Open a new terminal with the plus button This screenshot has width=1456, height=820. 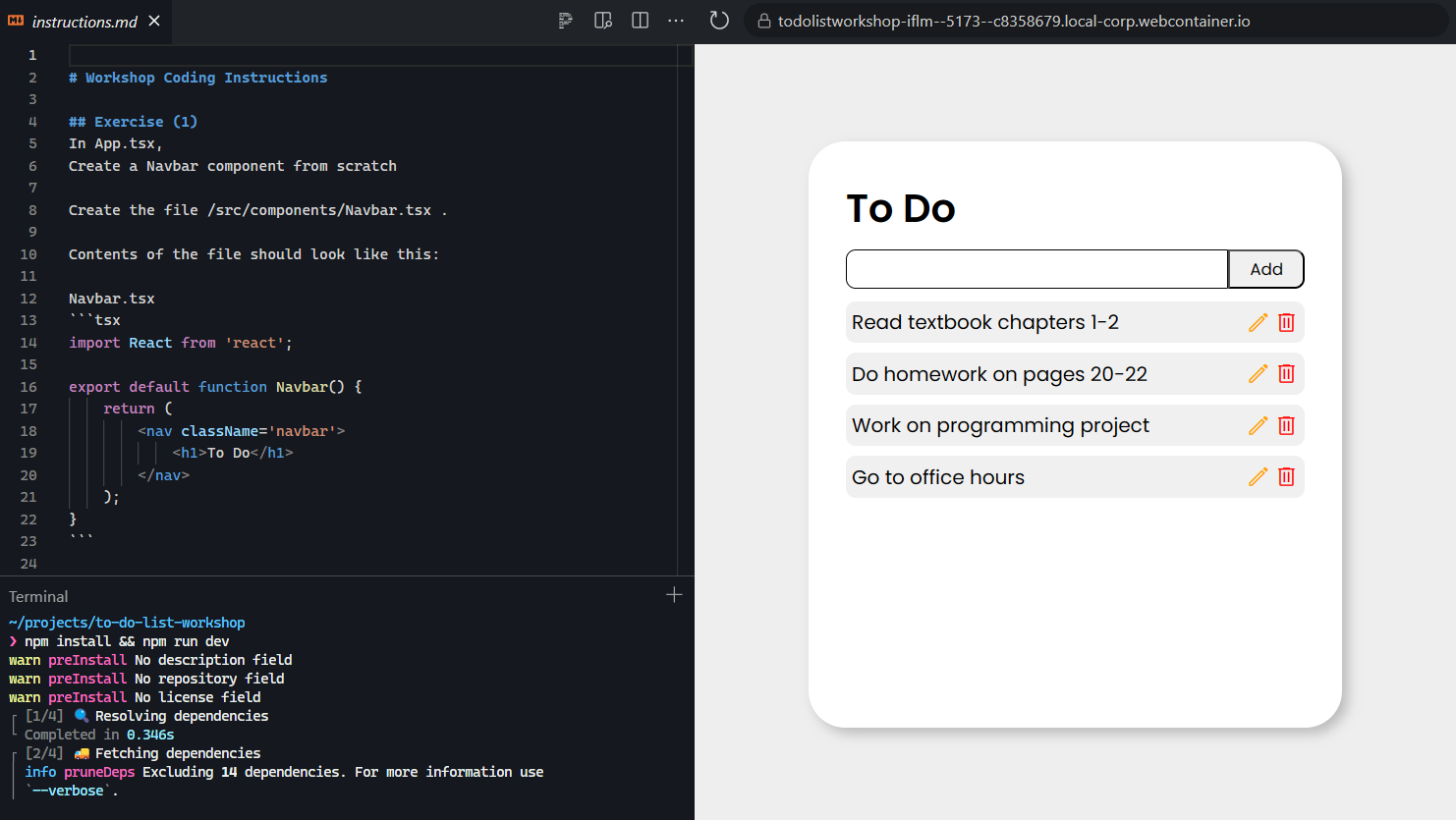[x=674, y=594]
